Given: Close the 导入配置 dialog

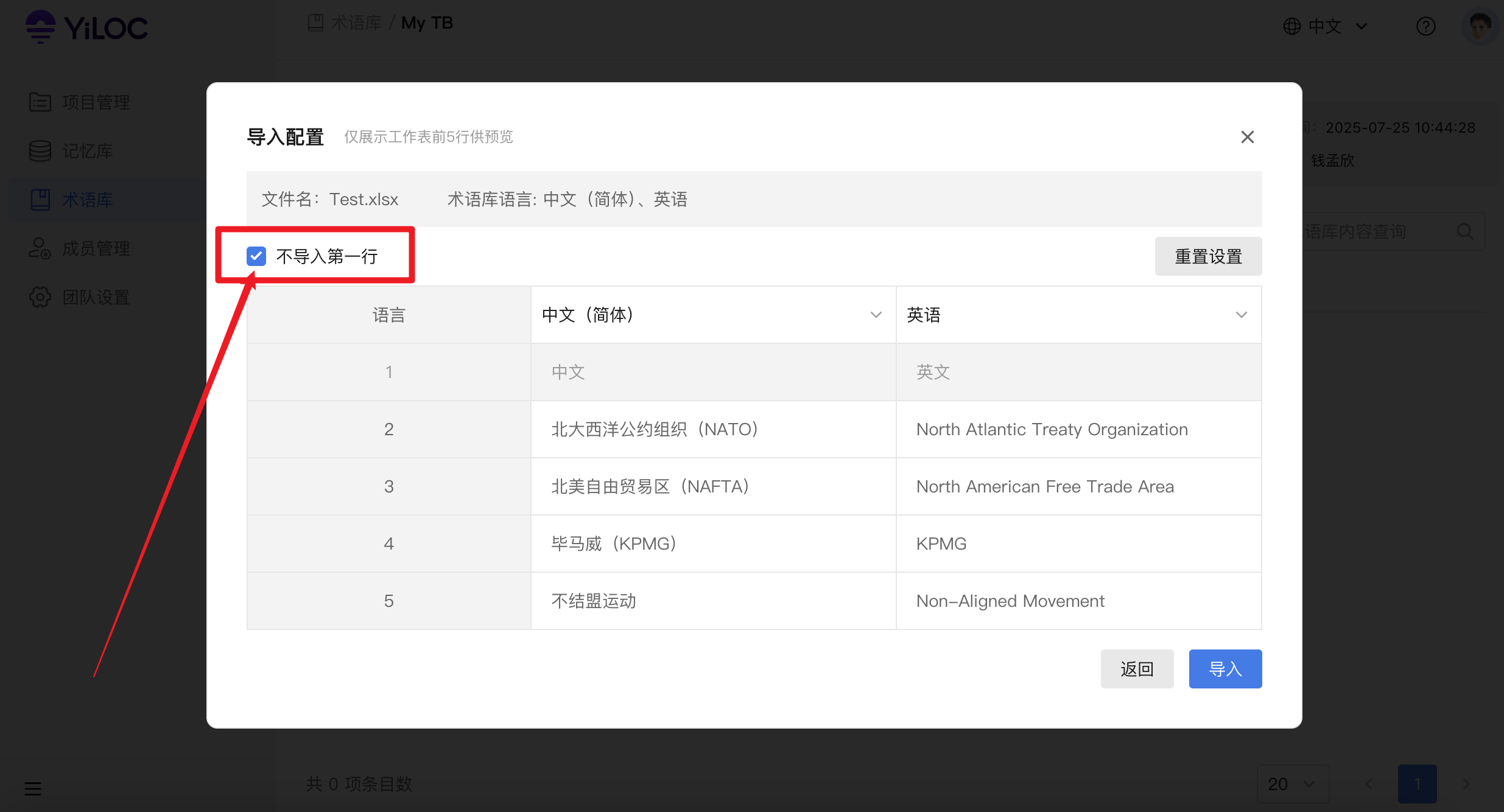Looking at the screenshot, I should pos(1248,137).
